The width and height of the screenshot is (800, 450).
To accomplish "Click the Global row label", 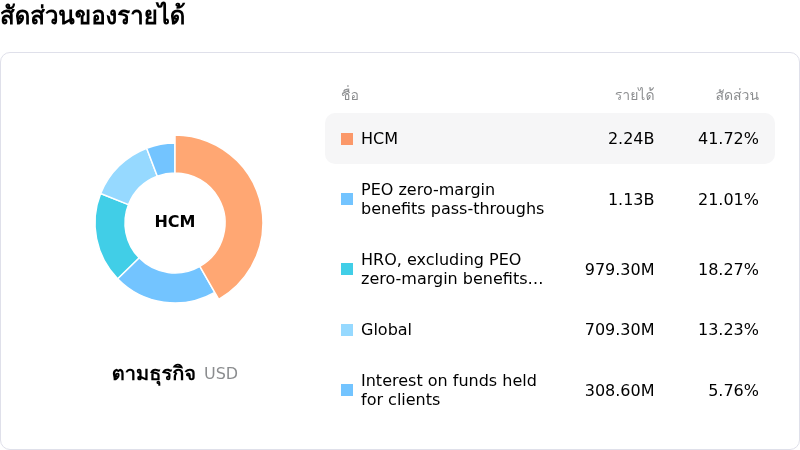I will 386,330.
